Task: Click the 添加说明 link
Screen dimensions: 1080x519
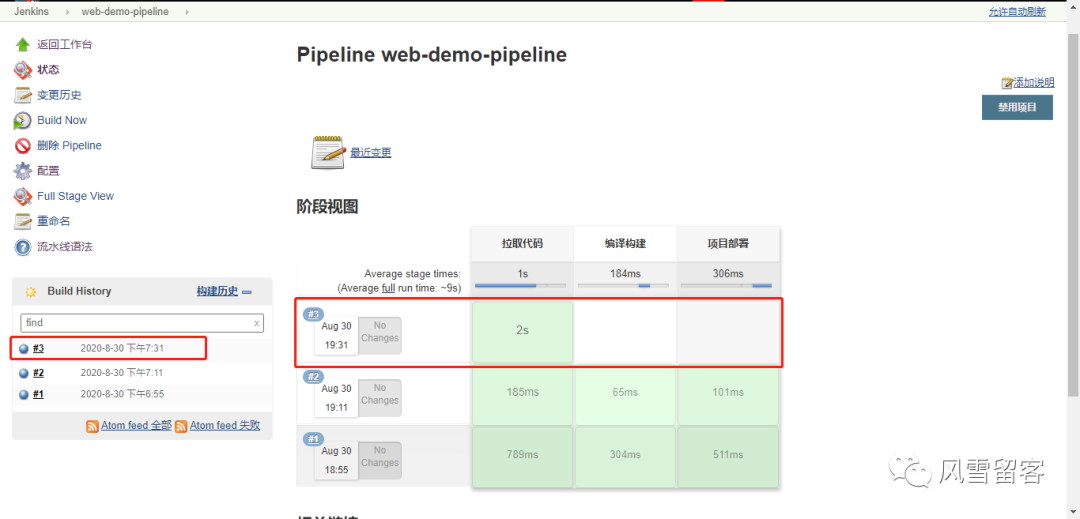Action: (1034, 83)
